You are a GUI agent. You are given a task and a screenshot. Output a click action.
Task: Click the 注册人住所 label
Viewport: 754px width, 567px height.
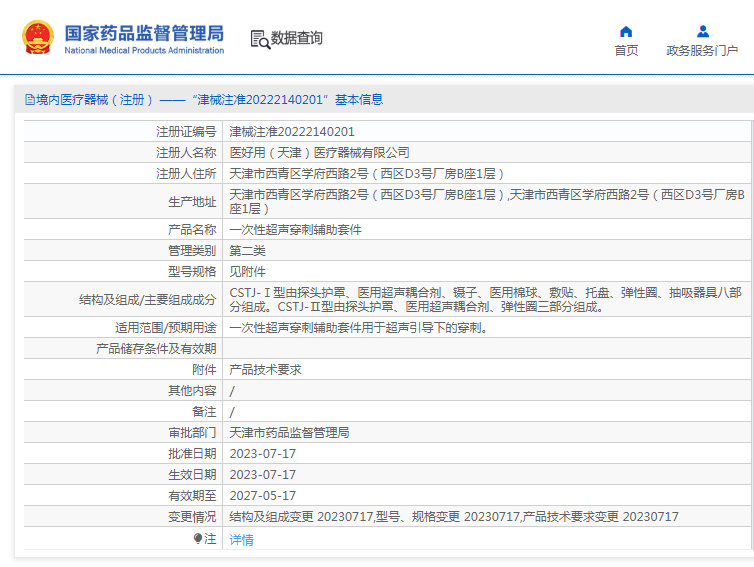[186, 174]
